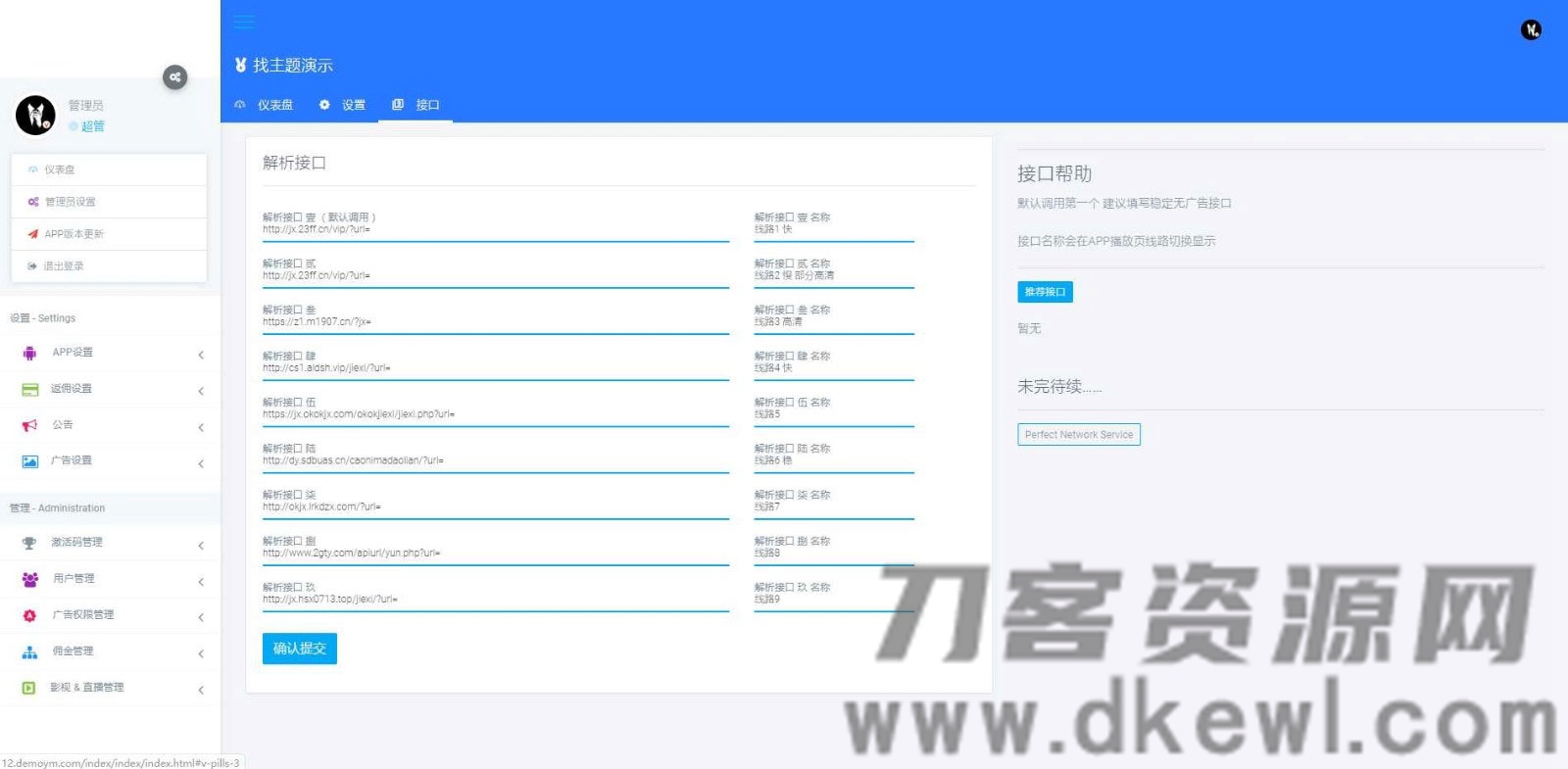Click the megaphone icon beside 公告
Image resolution: width=1568 pixels, height=769 pixels.
pos(29,425)
